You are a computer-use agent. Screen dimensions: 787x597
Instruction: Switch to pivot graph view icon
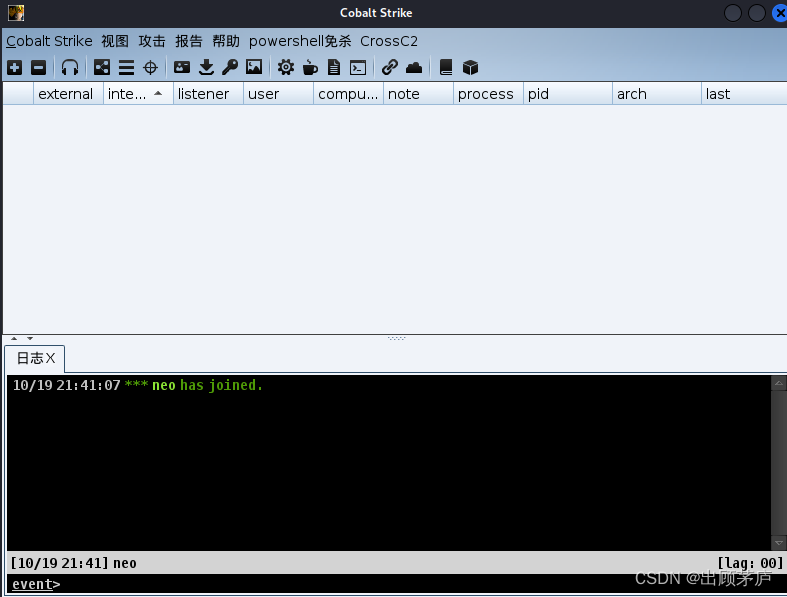coord(101,67)
